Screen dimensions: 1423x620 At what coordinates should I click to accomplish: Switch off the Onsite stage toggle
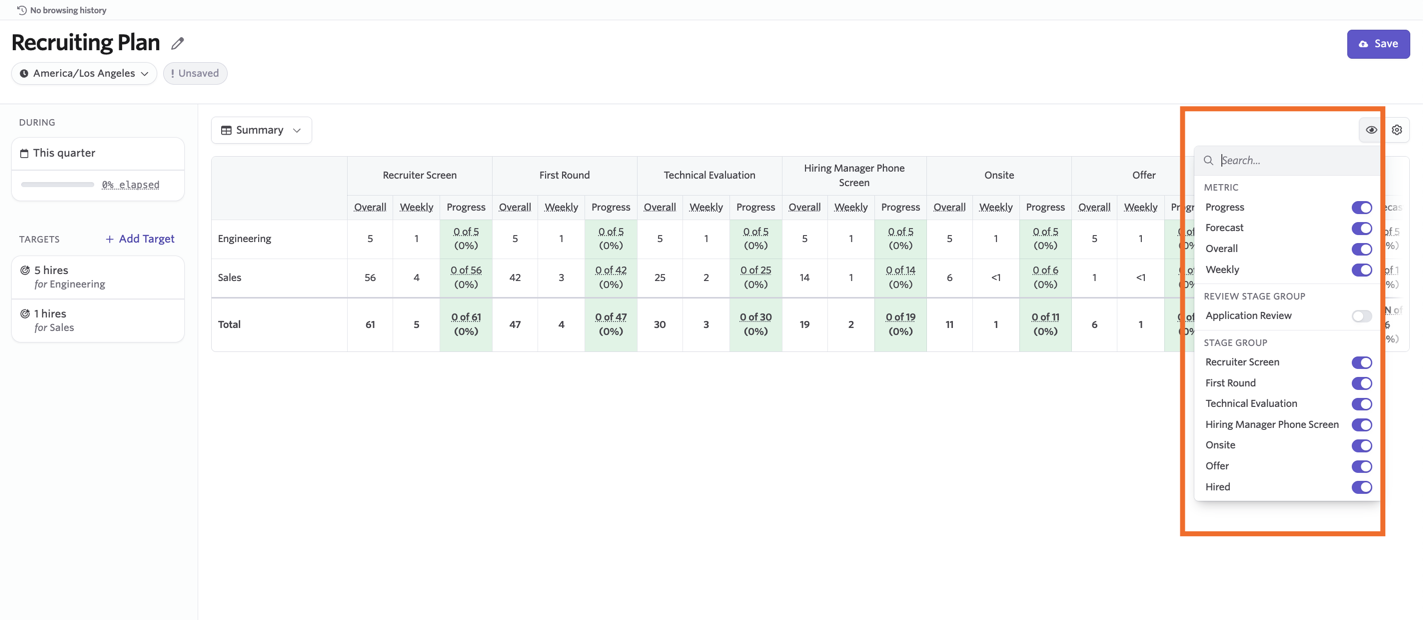tap(1362, 446)
